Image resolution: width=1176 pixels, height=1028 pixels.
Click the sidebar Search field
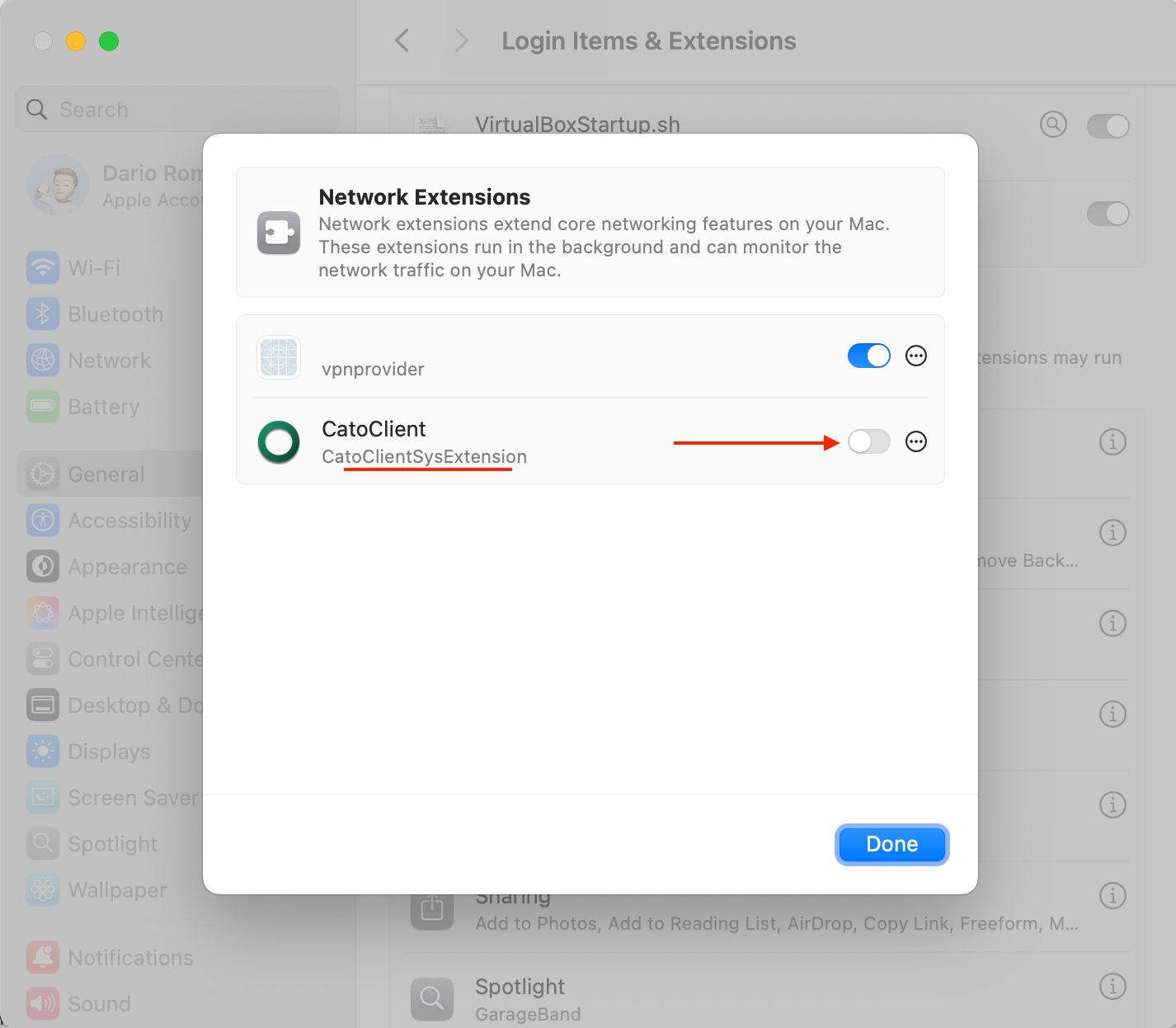click(177, 109)
